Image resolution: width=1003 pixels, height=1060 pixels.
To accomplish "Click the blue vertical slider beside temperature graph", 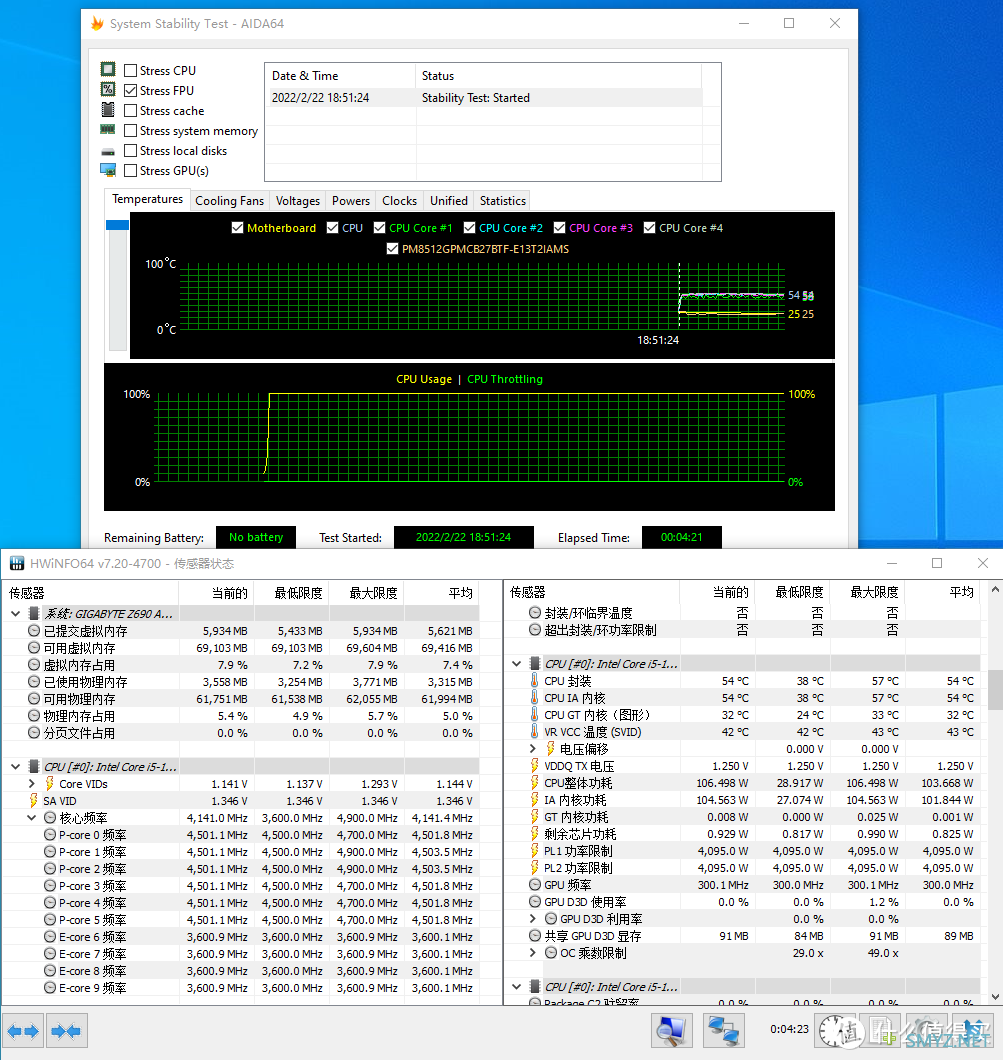I will click(x=117, y=225).
